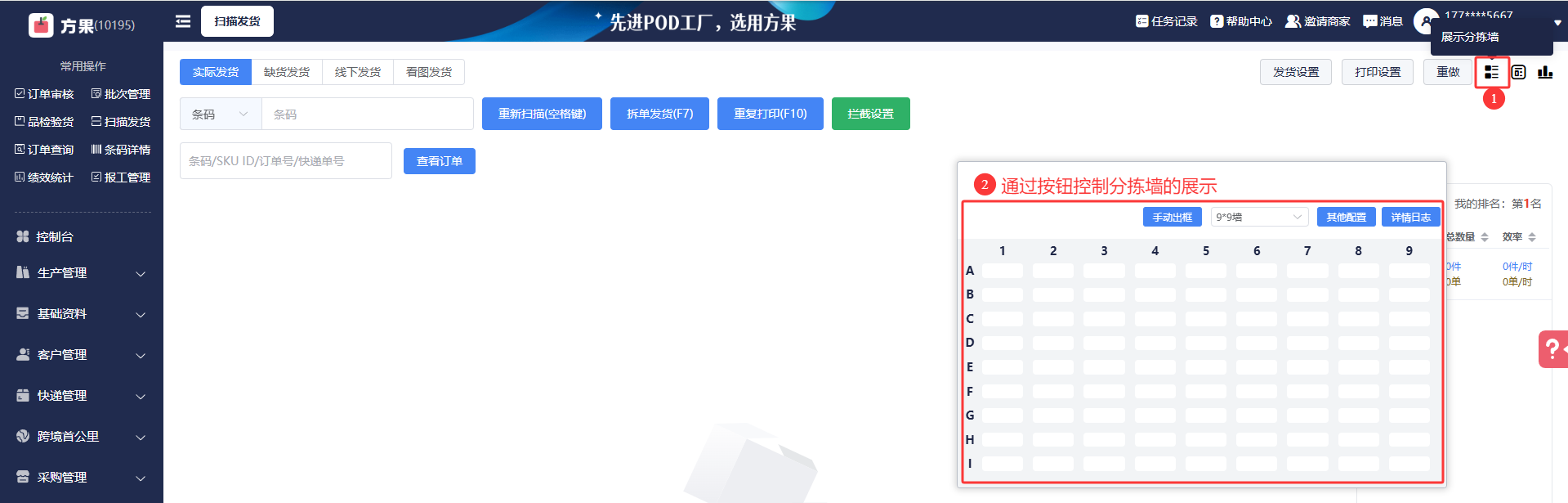Open 条码详情 shortcut

pos(121,150)
